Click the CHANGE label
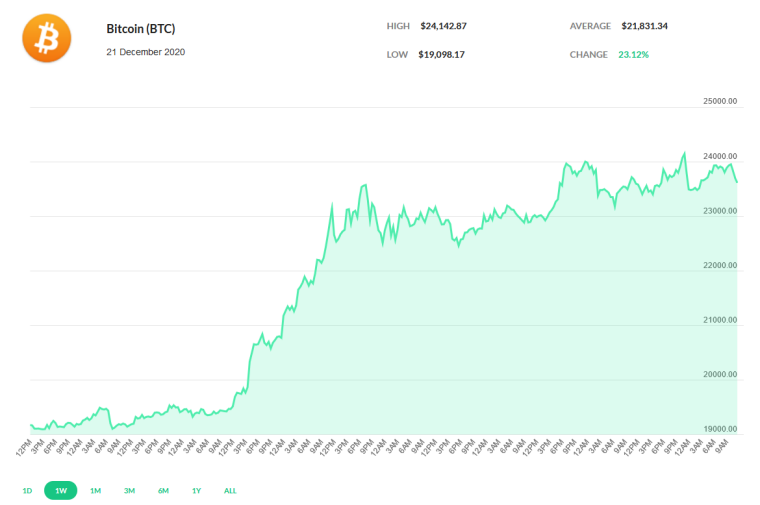Viewport: 760px width, 505px height. (588, 55)
